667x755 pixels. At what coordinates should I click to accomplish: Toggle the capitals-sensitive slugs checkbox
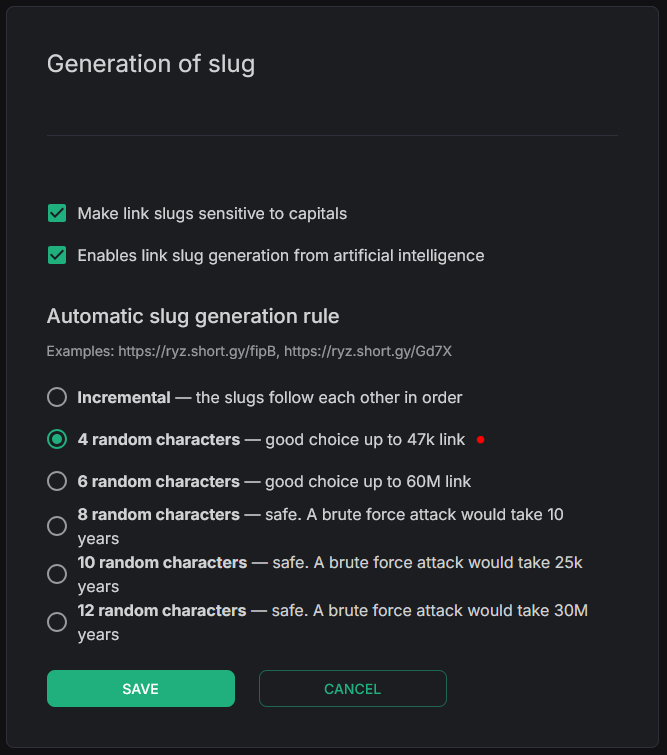pyautogui.click(x=57, y=213)
